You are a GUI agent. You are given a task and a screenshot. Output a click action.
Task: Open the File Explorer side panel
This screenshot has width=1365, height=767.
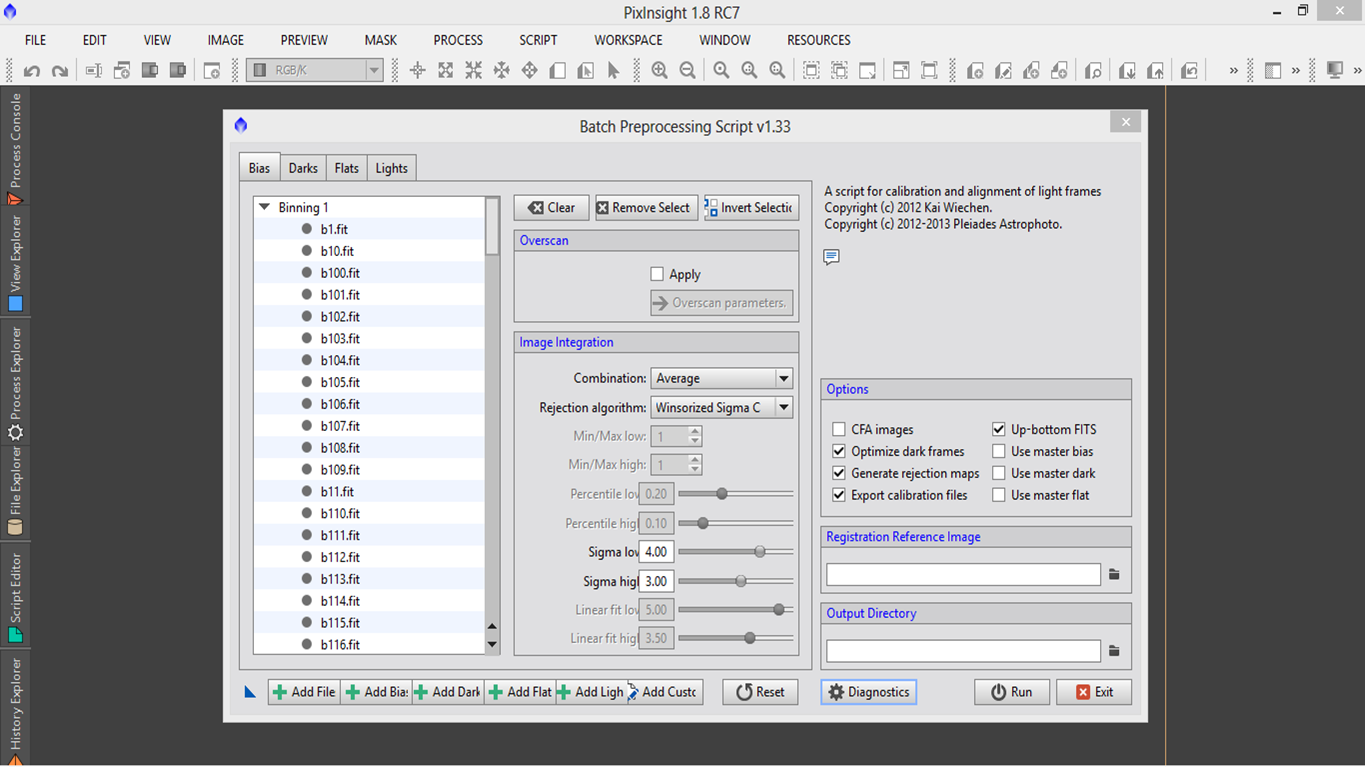pyautogui.click(x=15, y=493)
